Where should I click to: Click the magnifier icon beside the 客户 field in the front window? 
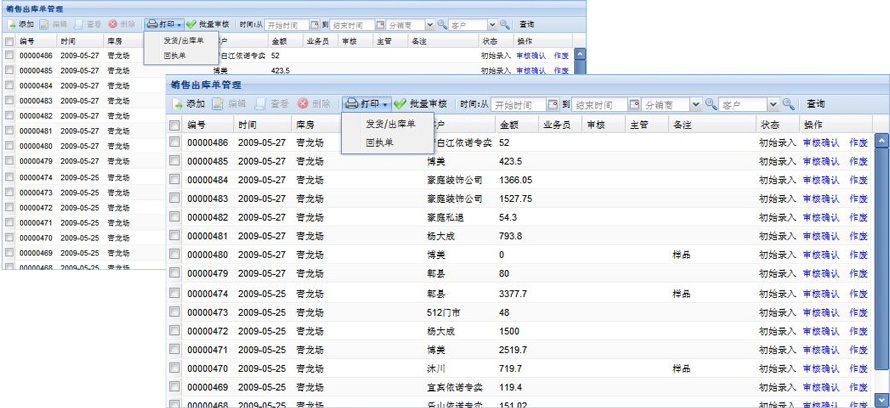(x=788, y=104)
